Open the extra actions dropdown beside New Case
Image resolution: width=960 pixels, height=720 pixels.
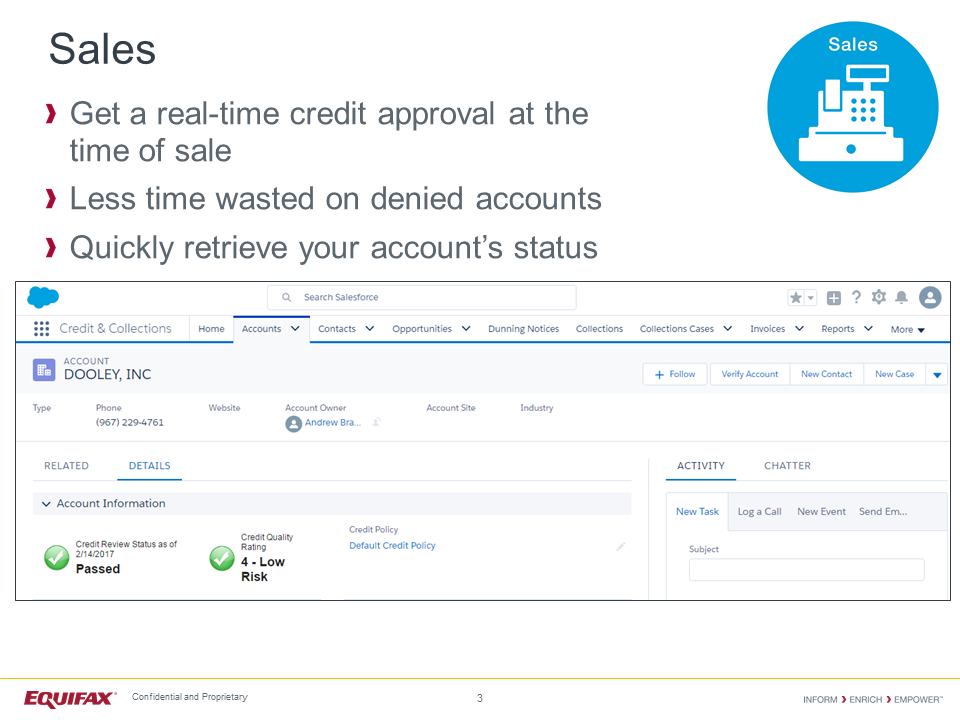[x=937, y=375]
